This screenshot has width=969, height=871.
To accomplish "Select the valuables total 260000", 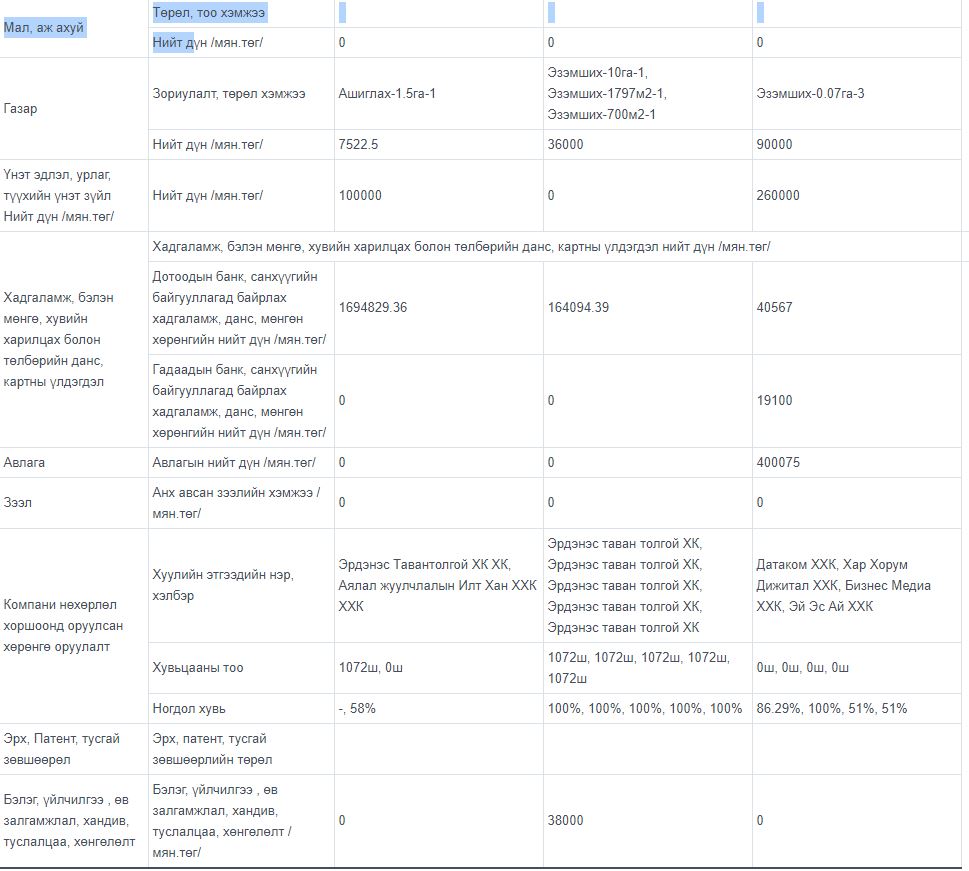I will pos(778,196).
